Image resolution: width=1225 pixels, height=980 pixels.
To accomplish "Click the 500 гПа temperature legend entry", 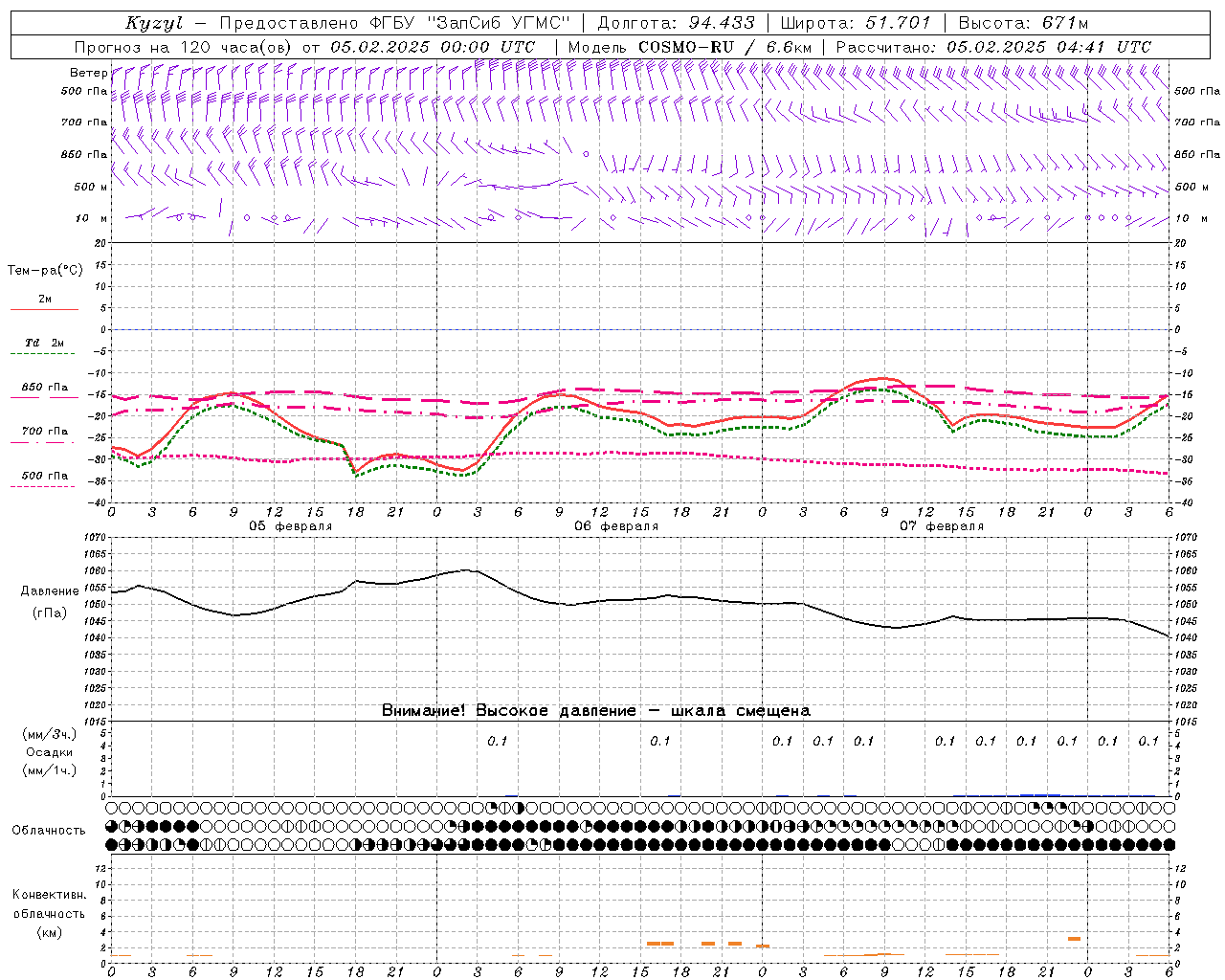I will (44, 476).
